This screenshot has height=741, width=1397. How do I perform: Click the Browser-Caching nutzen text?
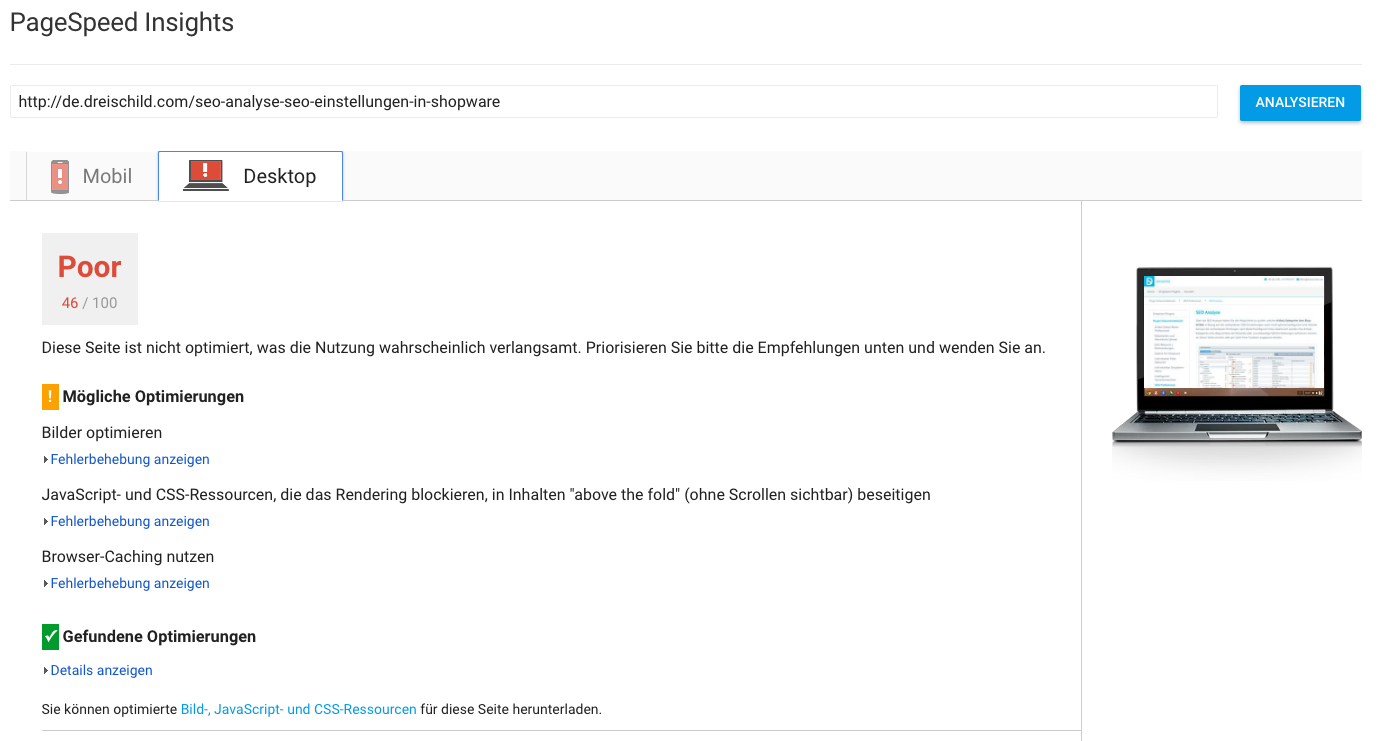point(128,557)
